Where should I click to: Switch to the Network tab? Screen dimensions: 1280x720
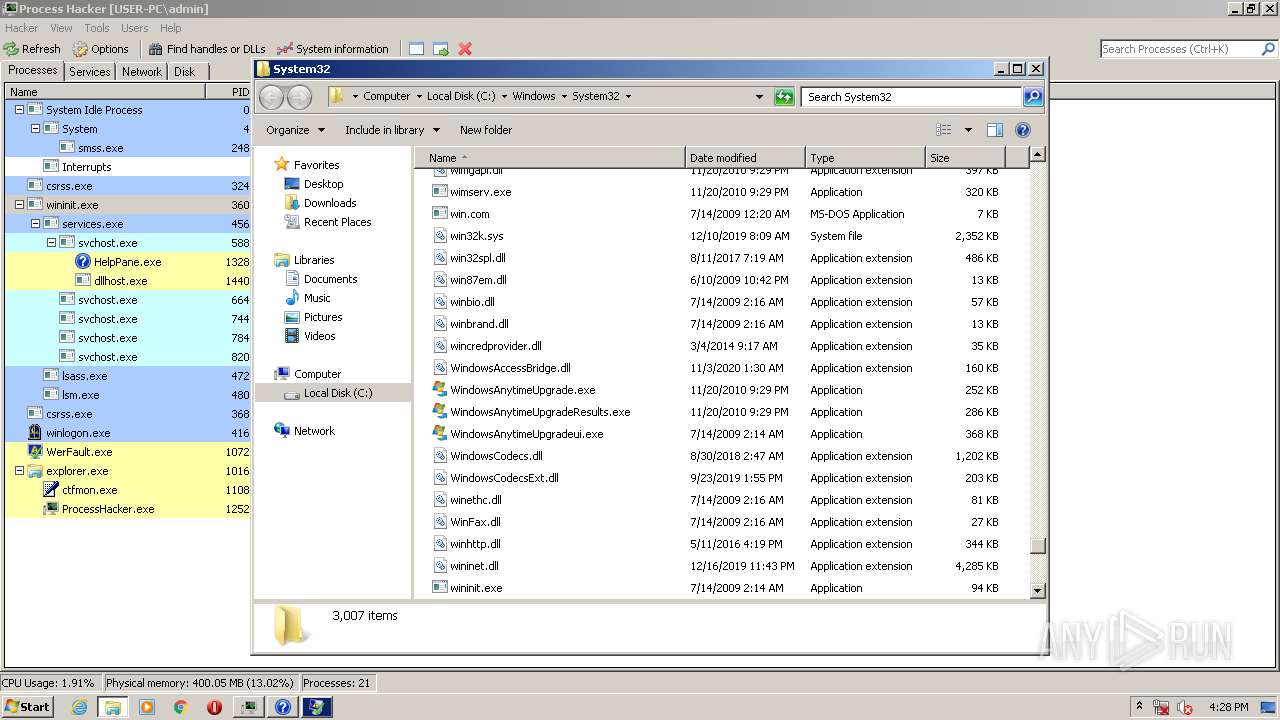coord(142,72)
